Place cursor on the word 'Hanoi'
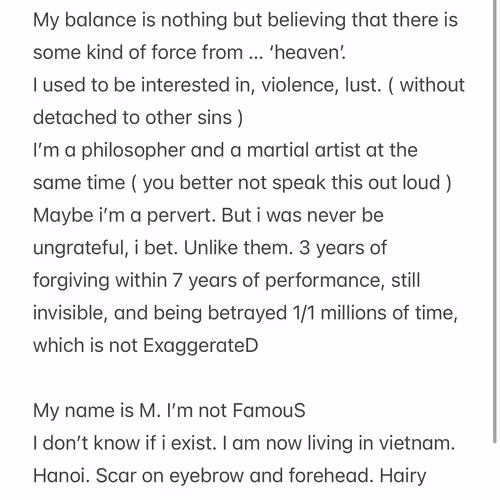500x500 pixels. (61, 476)
